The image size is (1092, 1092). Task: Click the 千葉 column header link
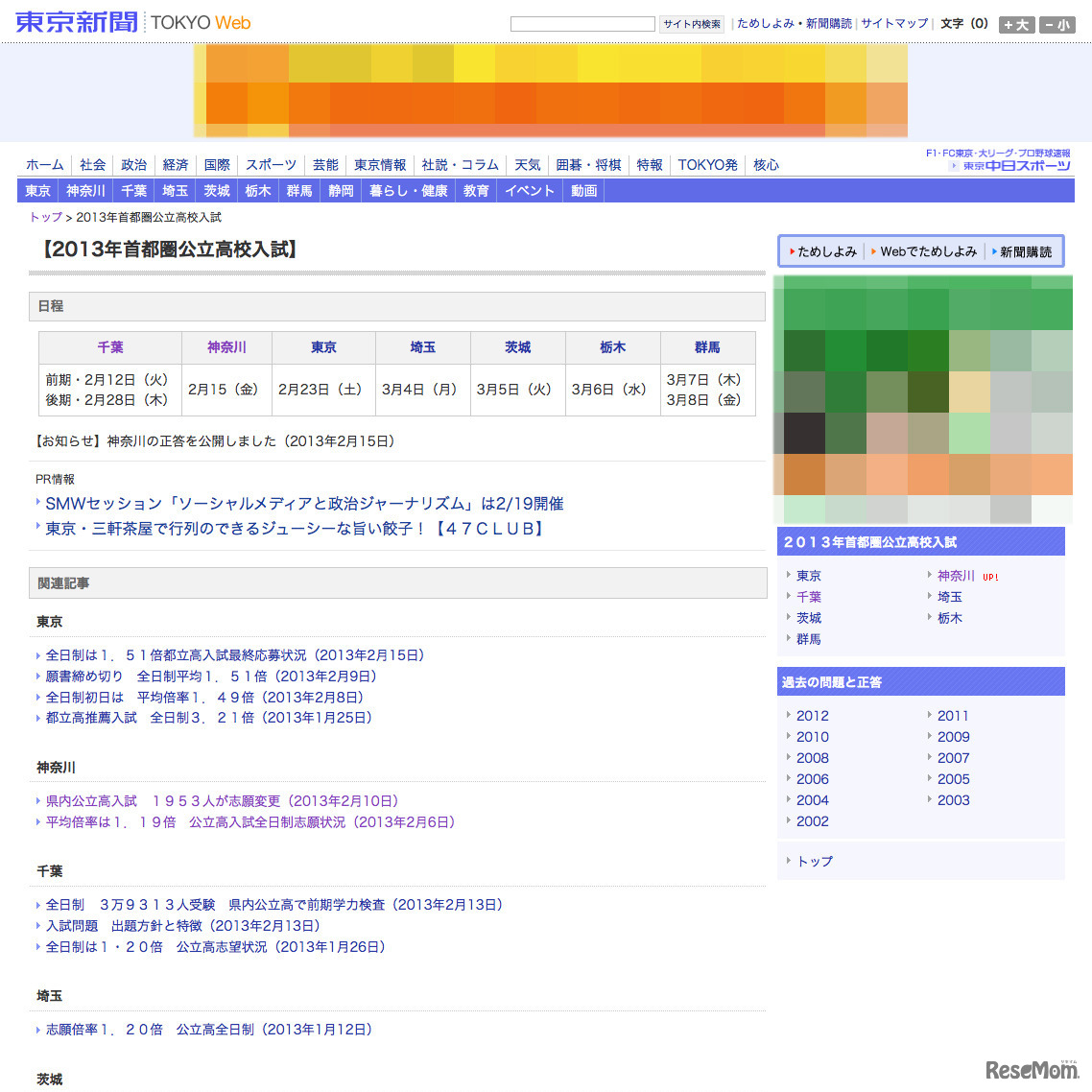tap(110, 347)
